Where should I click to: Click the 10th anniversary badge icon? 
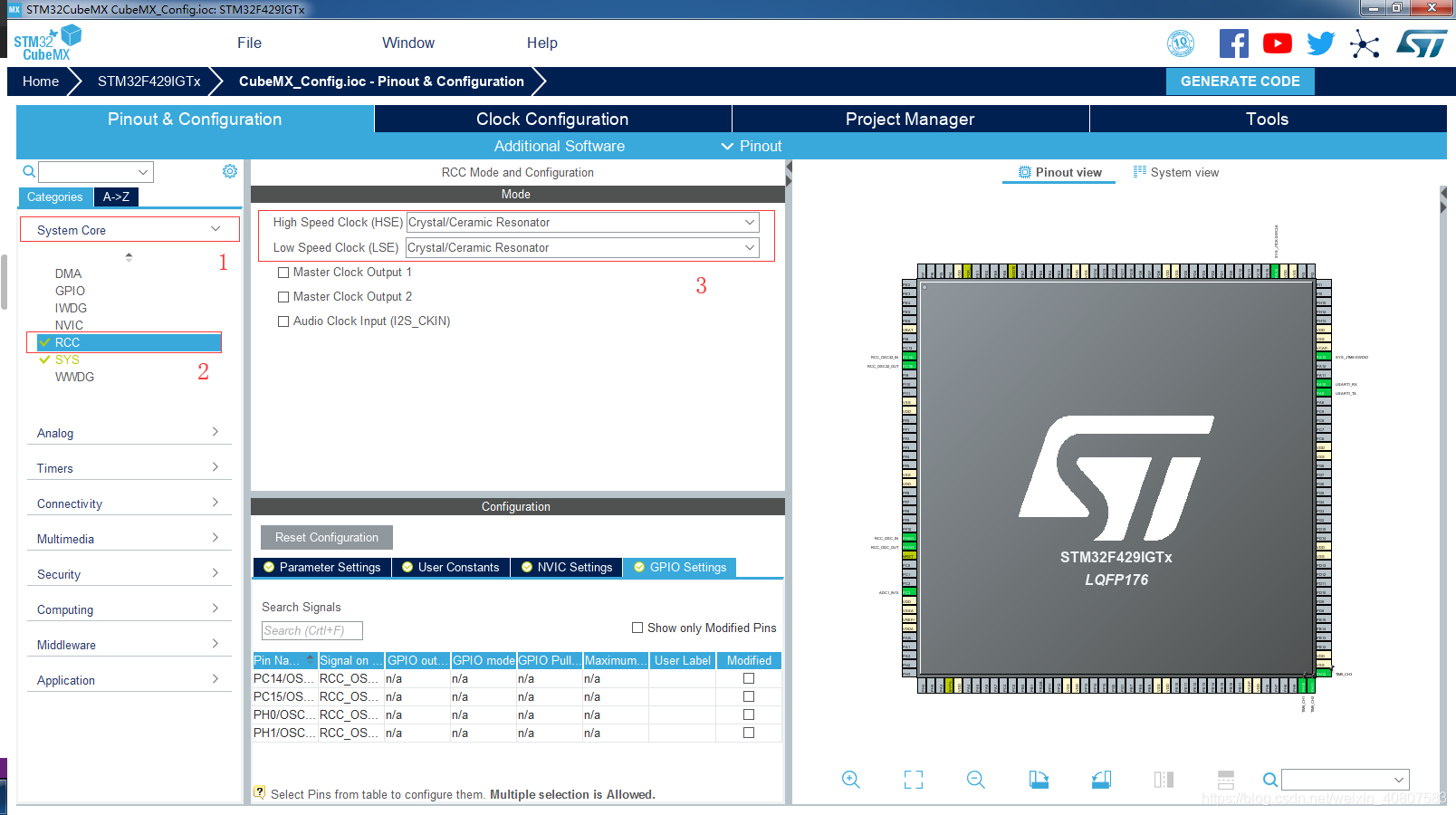(1181, 43)
